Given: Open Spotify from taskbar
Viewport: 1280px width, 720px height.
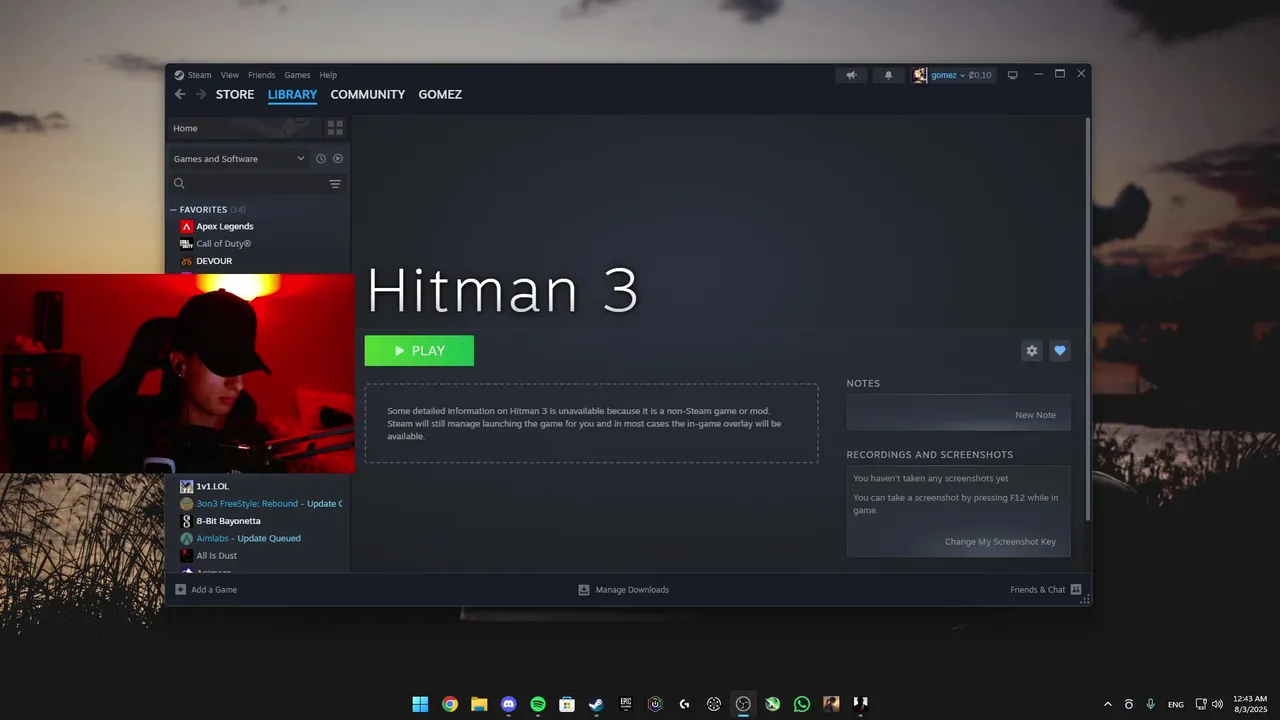Looking at the screenshot, I should pyautogui.click(x=538, y=704).
